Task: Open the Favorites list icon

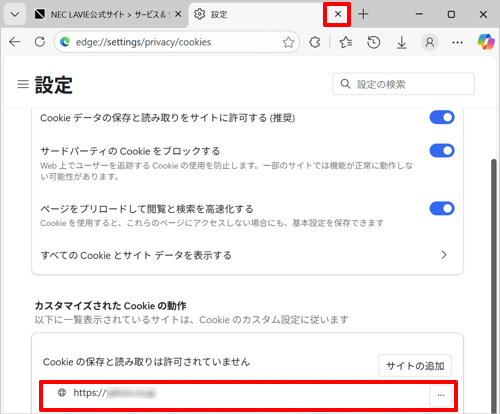Action: coord(346,42)
